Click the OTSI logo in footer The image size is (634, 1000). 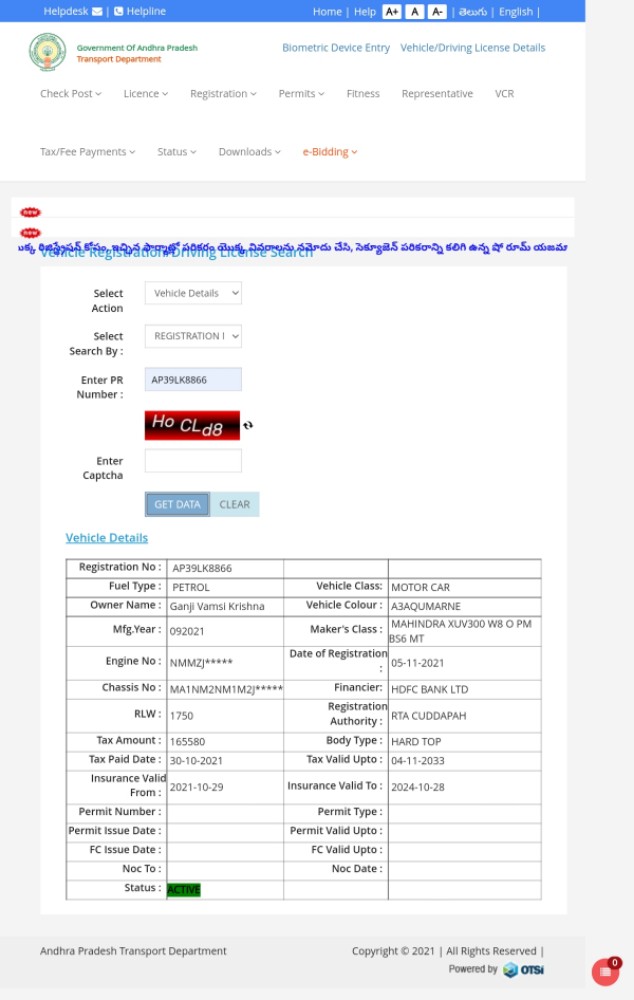pos(524,969)
